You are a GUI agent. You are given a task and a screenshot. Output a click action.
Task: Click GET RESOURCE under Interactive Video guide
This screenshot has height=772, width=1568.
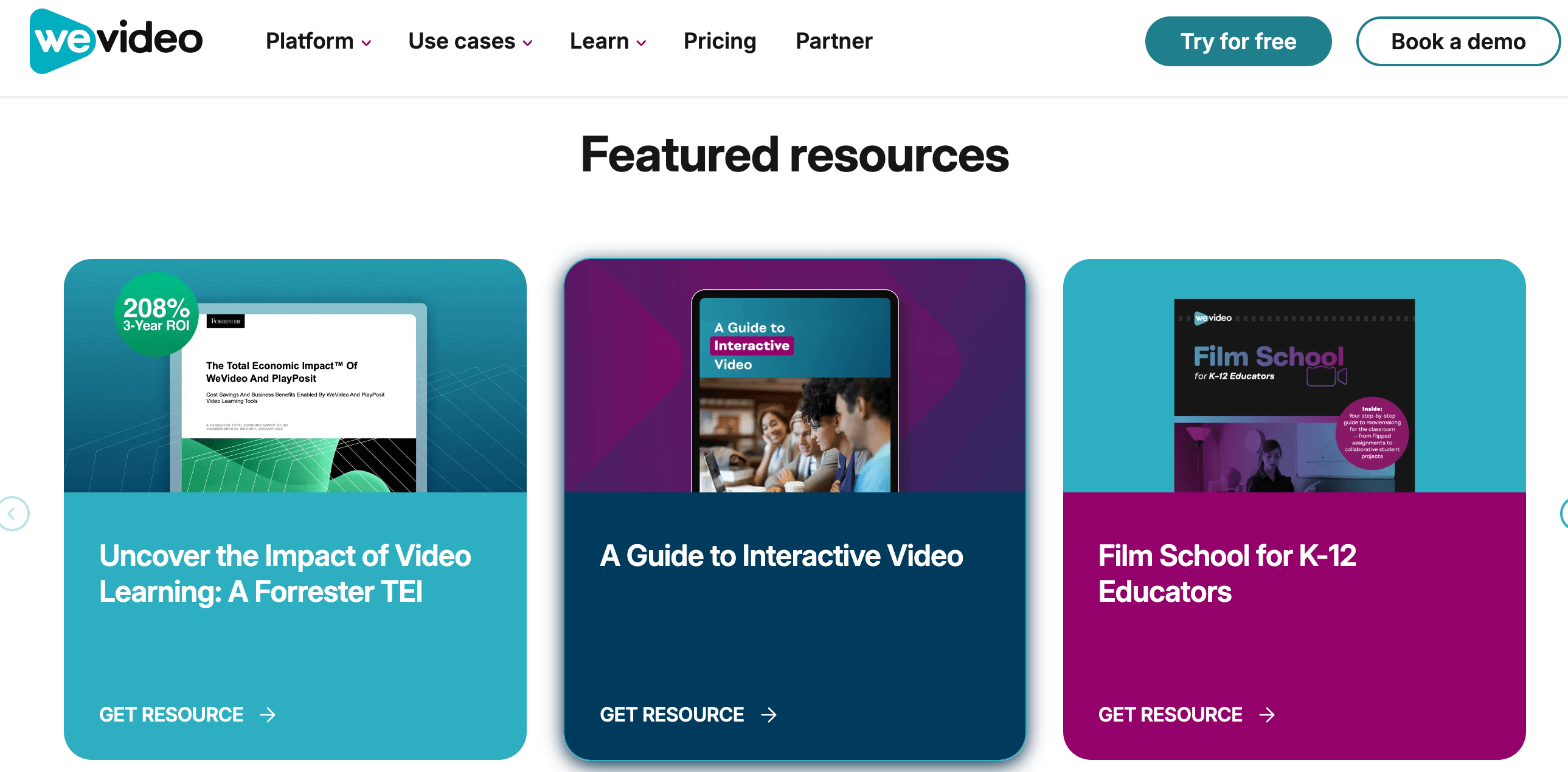tap(671, 715)
